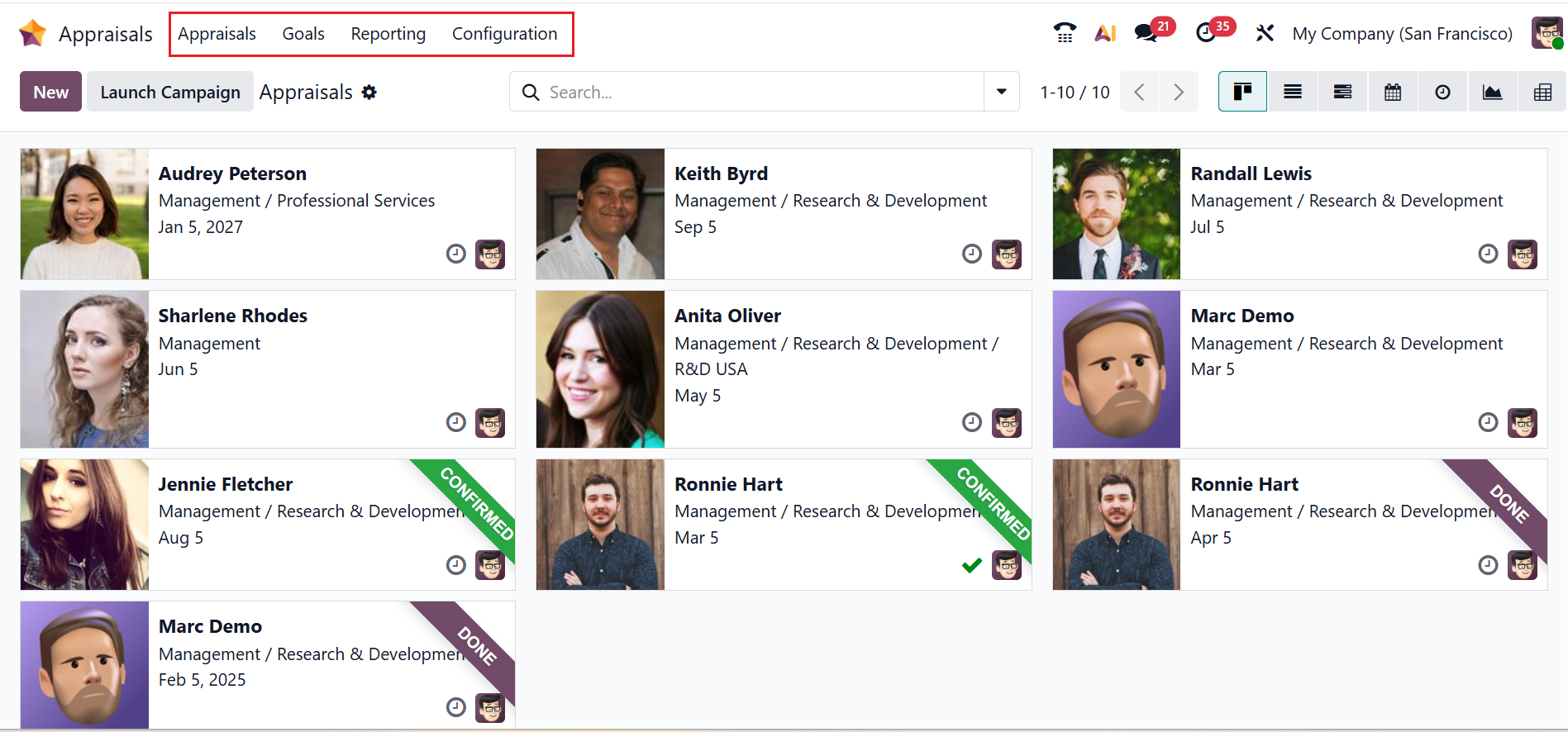1568x732 pixels.
Task: Open the VoIP phone dialer icon
Action: tap(1065, 33)
